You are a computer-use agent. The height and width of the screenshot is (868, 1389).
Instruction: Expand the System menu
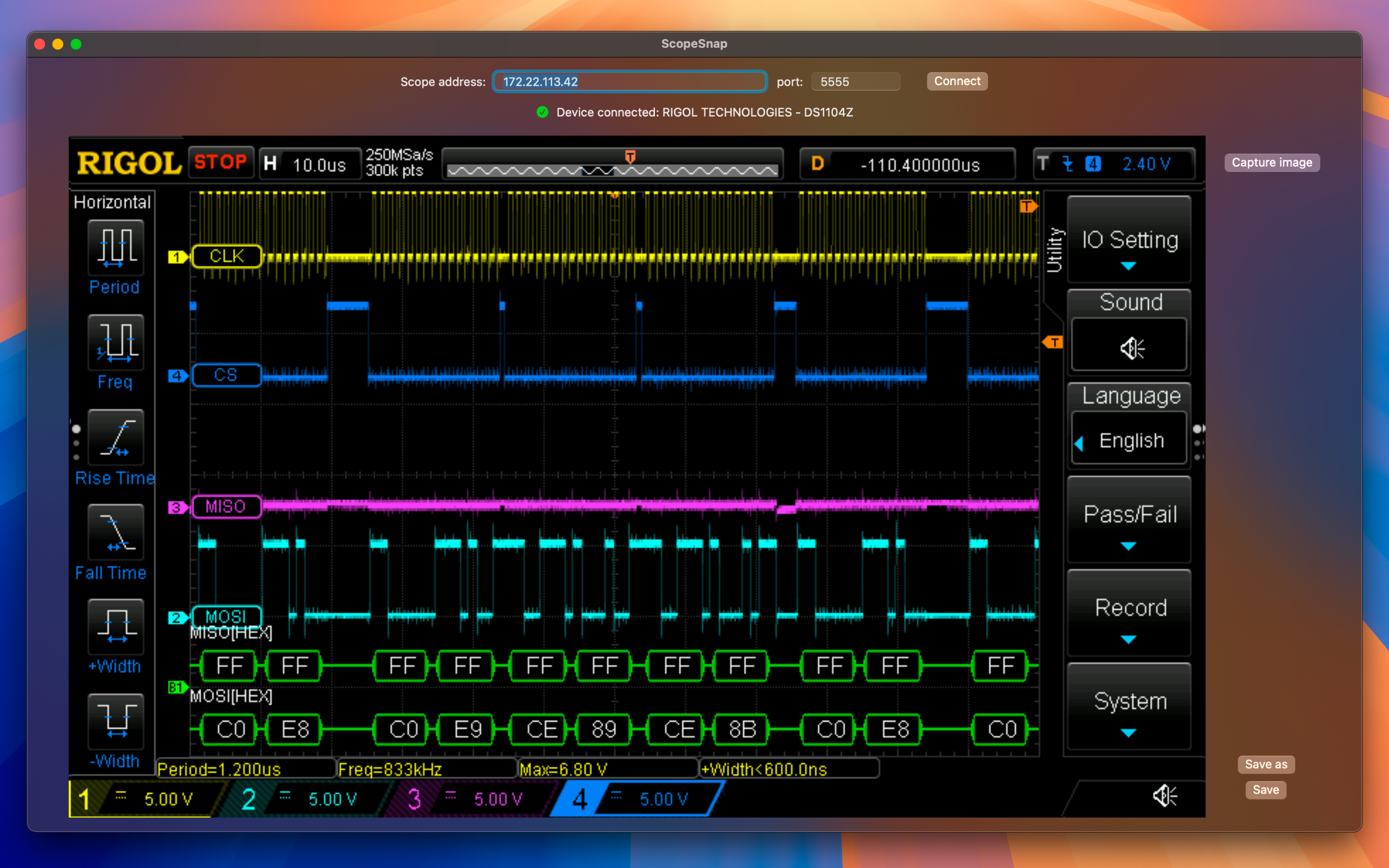tap(1129, 707)
